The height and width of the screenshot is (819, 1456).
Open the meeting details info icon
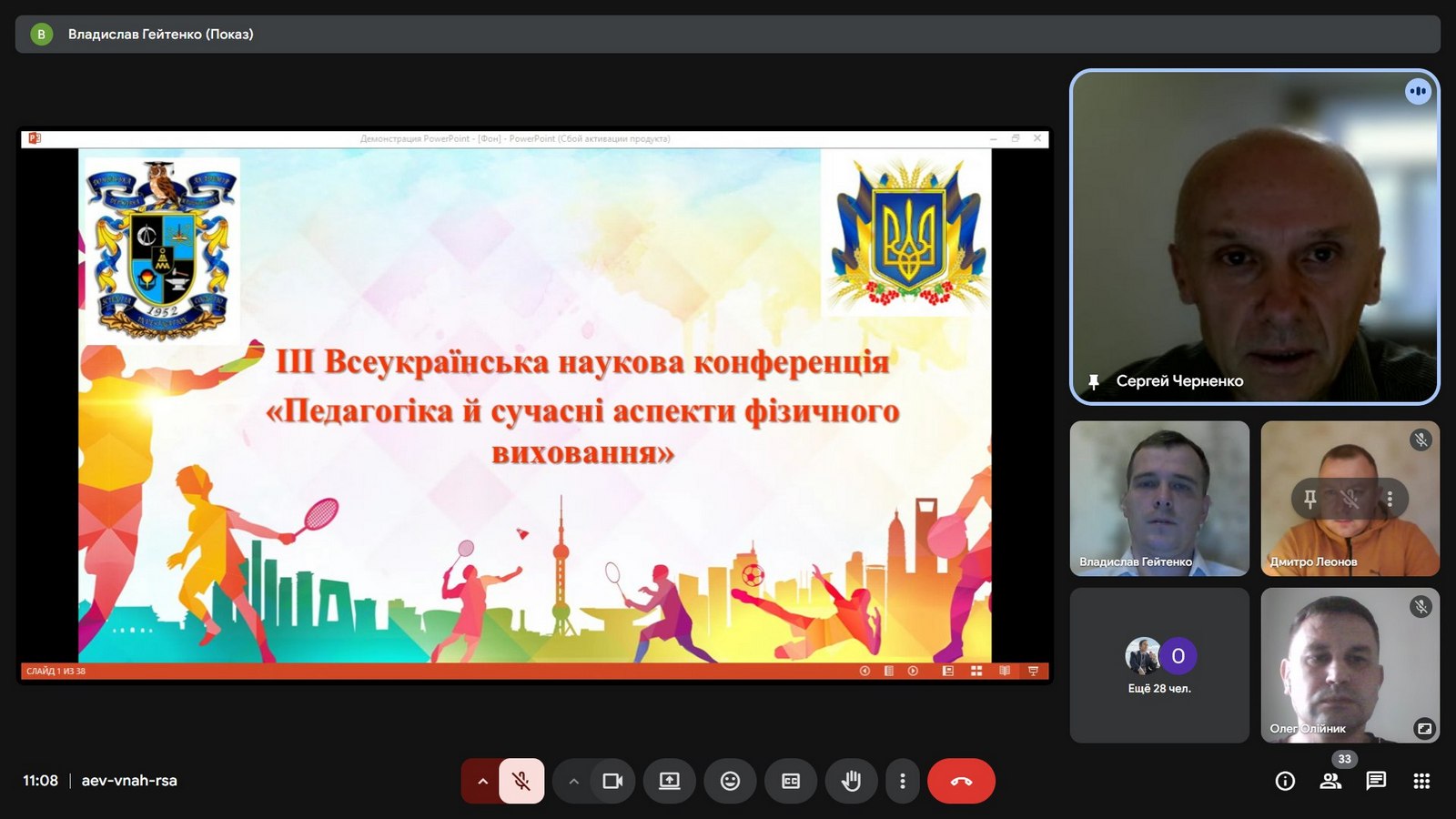click(1285, 781)
